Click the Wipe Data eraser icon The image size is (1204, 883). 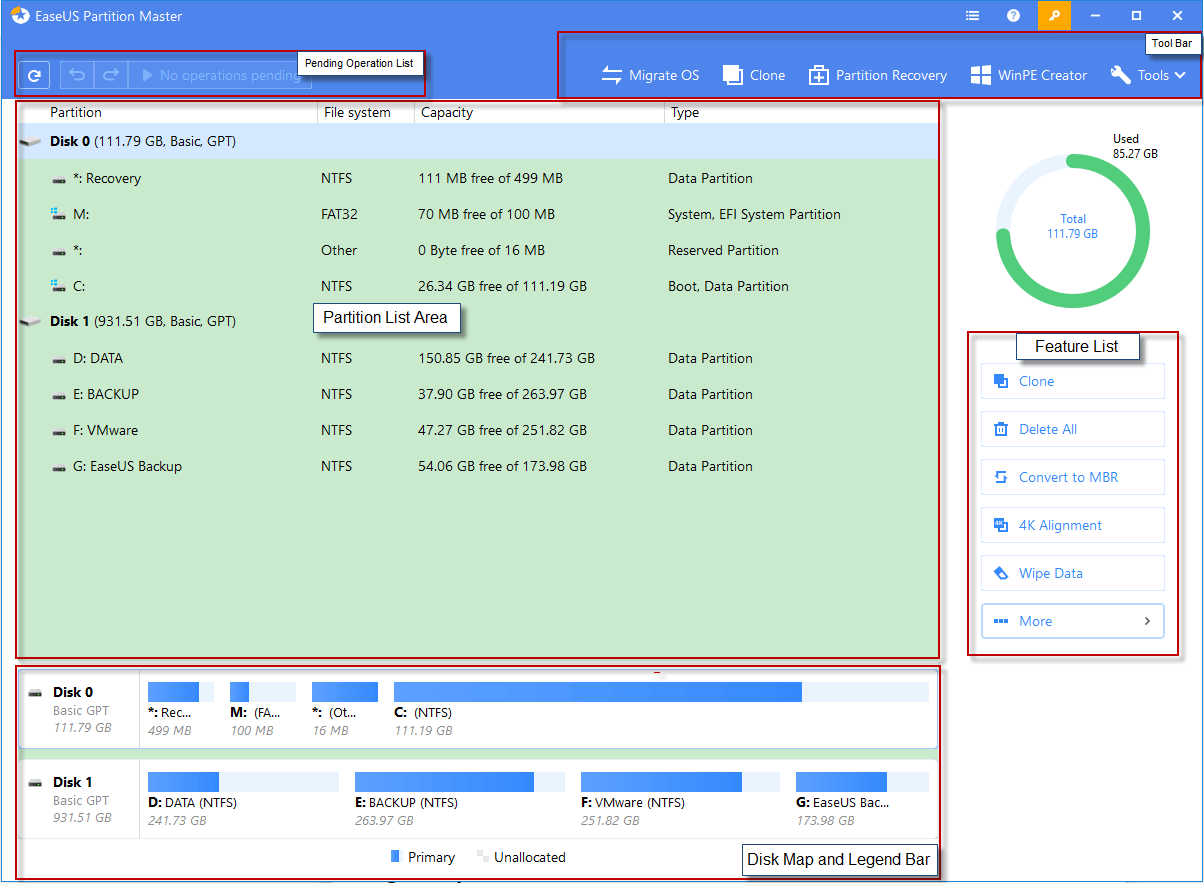point(1000,573)
